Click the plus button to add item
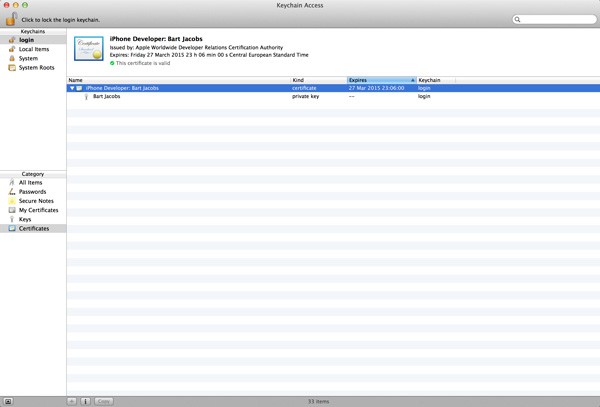Screen dimensions: 600x407 click(72, 401)
